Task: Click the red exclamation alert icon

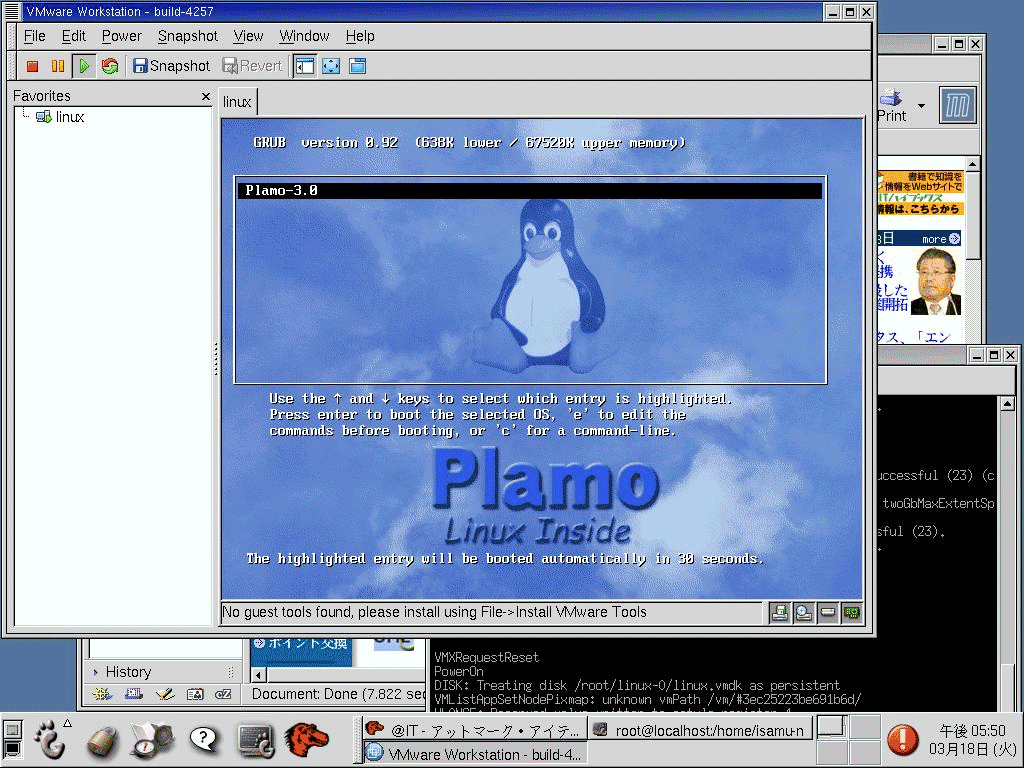Action: tap(903, 741)
